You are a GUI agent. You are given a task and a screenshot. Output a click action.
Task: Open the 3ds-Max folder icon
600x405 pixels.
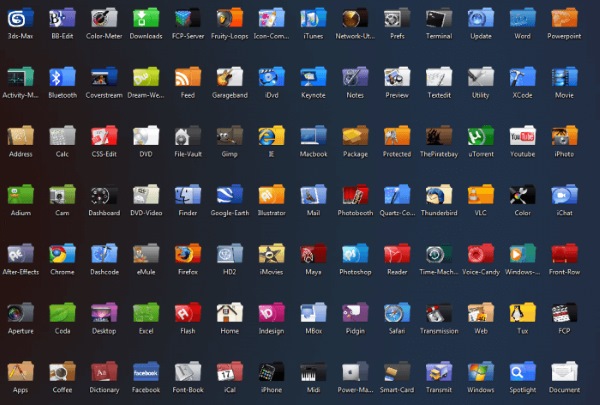click(20, 18)
